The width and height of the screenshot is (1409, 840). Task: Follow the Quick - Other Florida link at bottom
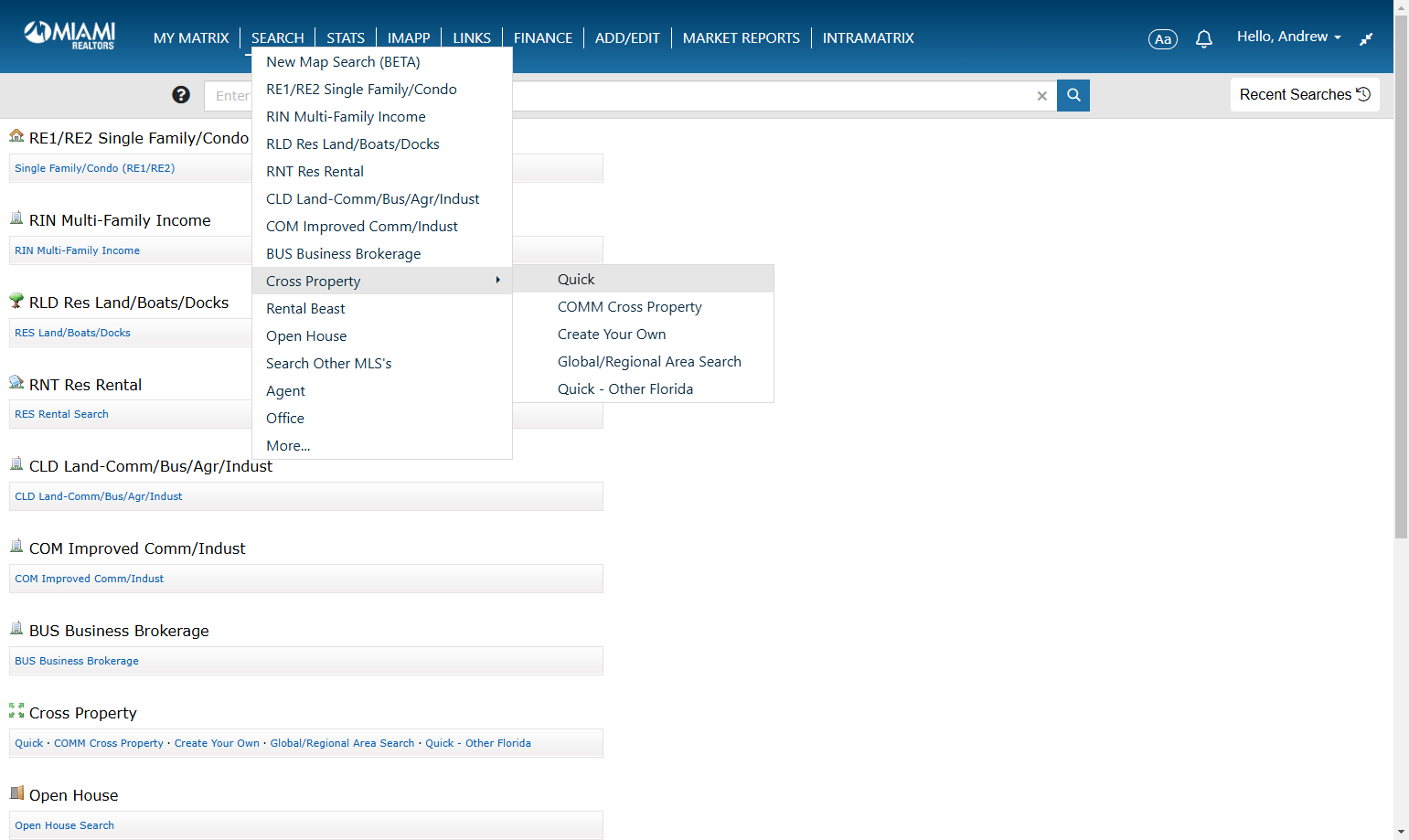[x=478, y=743]
